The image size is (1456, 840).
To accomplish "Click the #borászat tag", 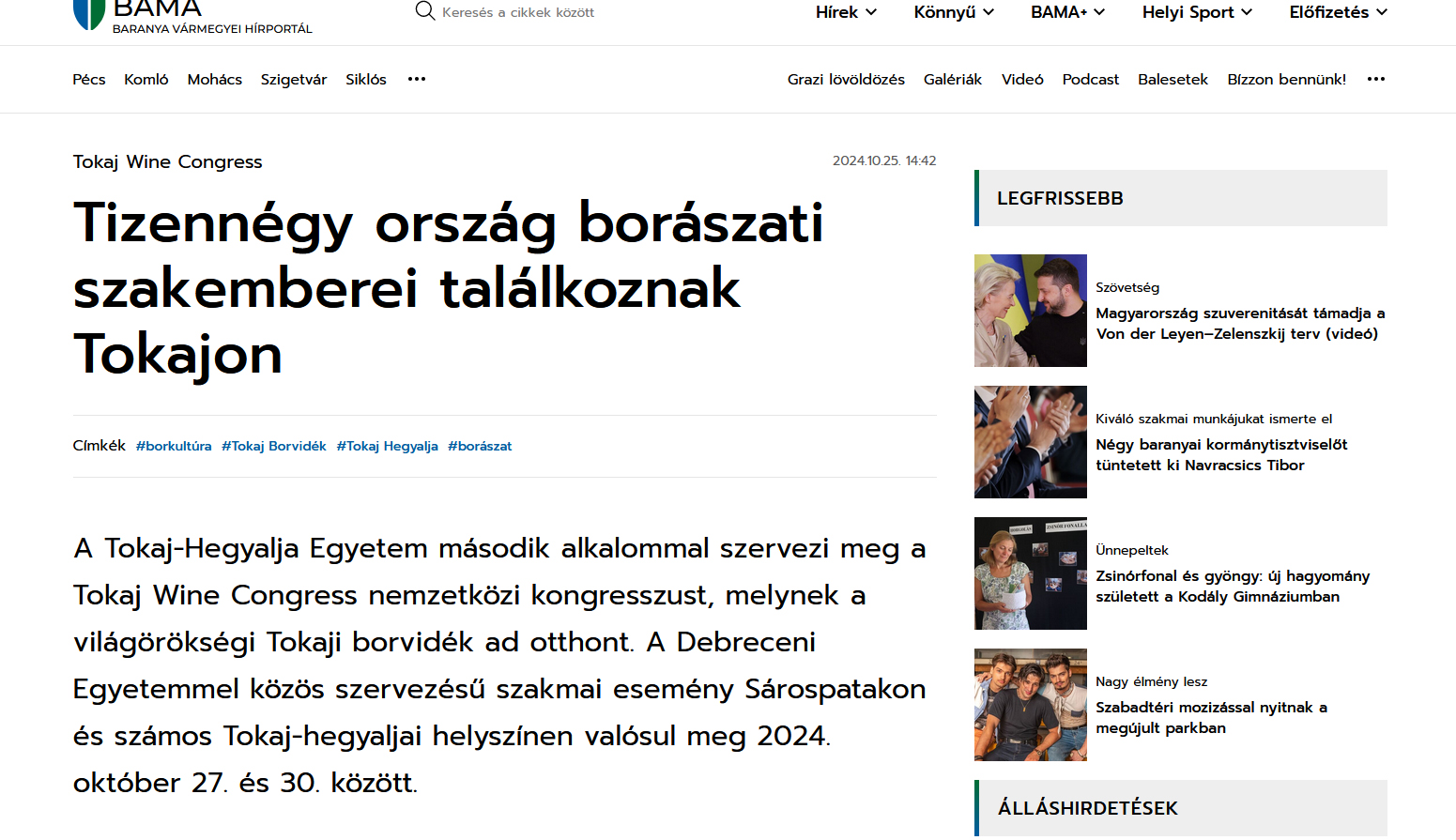I will click(480, 446).
